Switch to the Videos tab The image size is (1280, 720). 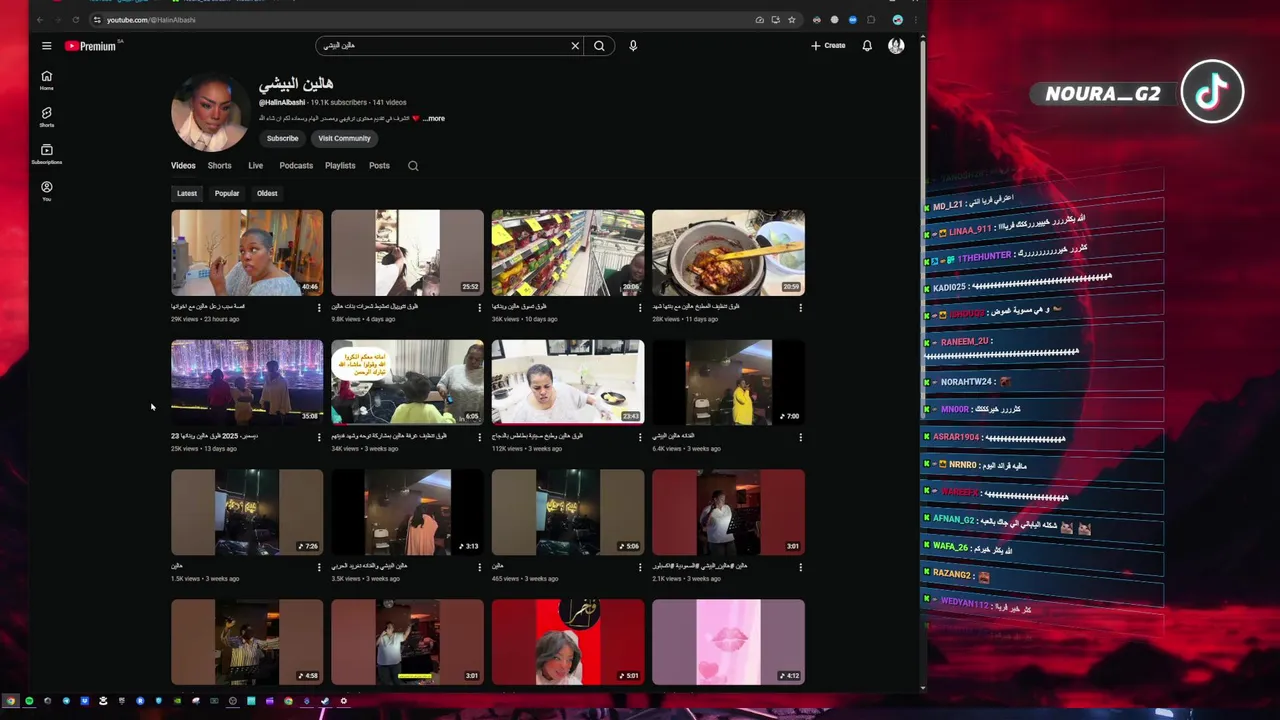coord(183,166)
